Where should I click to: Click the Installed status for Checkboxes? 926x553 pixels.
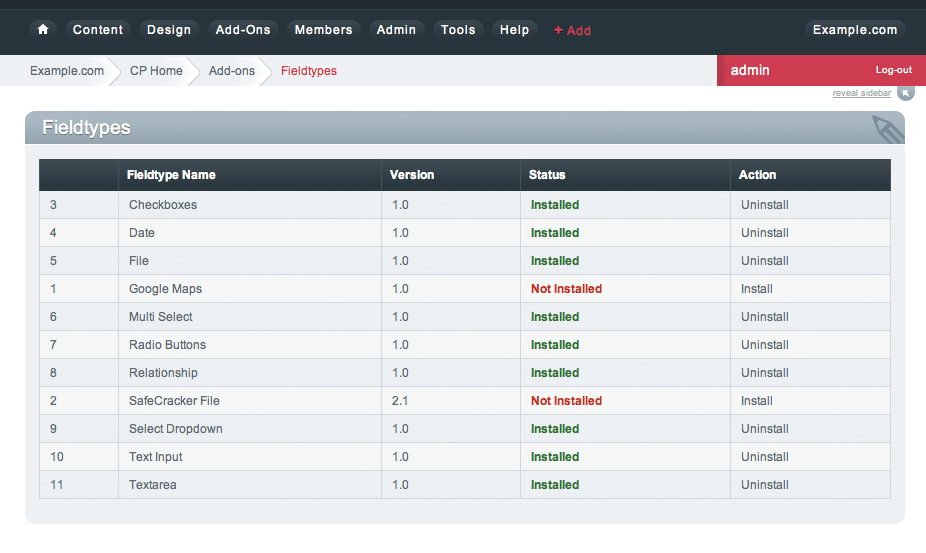(x=555, y=205)
